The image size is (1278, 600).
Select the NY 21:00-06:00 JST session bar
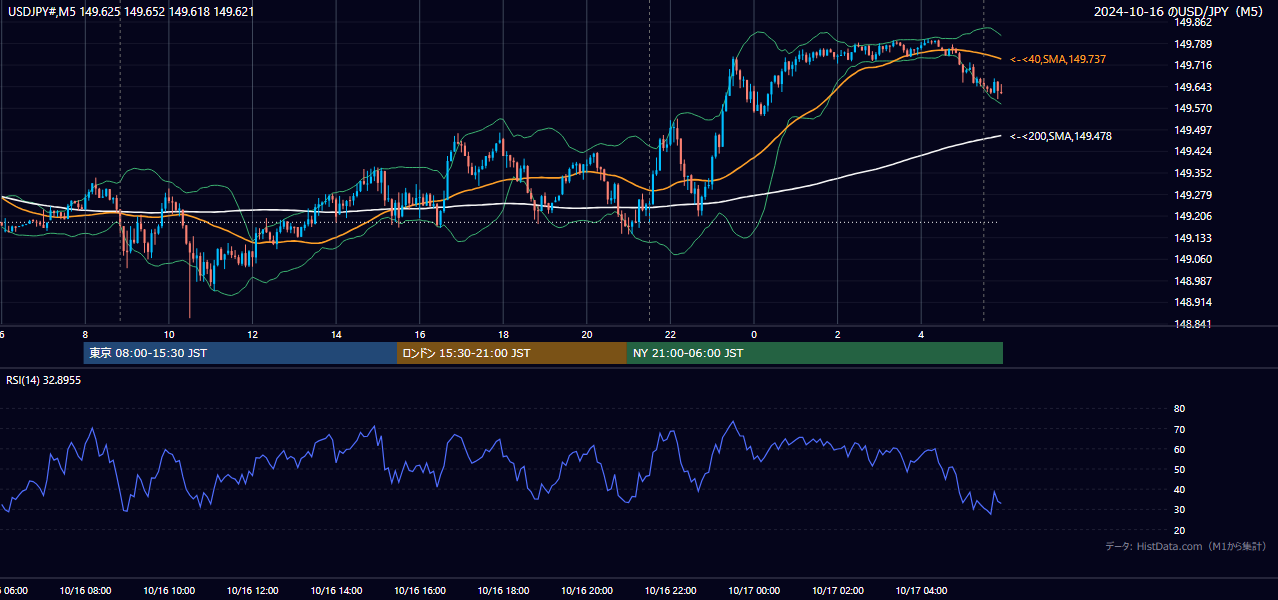(x=815, y=353)
